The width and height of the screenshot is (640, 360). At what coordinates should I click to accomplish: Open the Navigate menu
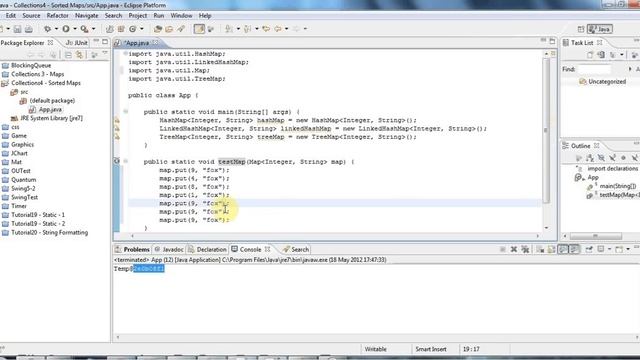pyautogui.click(x=87, y=16)
